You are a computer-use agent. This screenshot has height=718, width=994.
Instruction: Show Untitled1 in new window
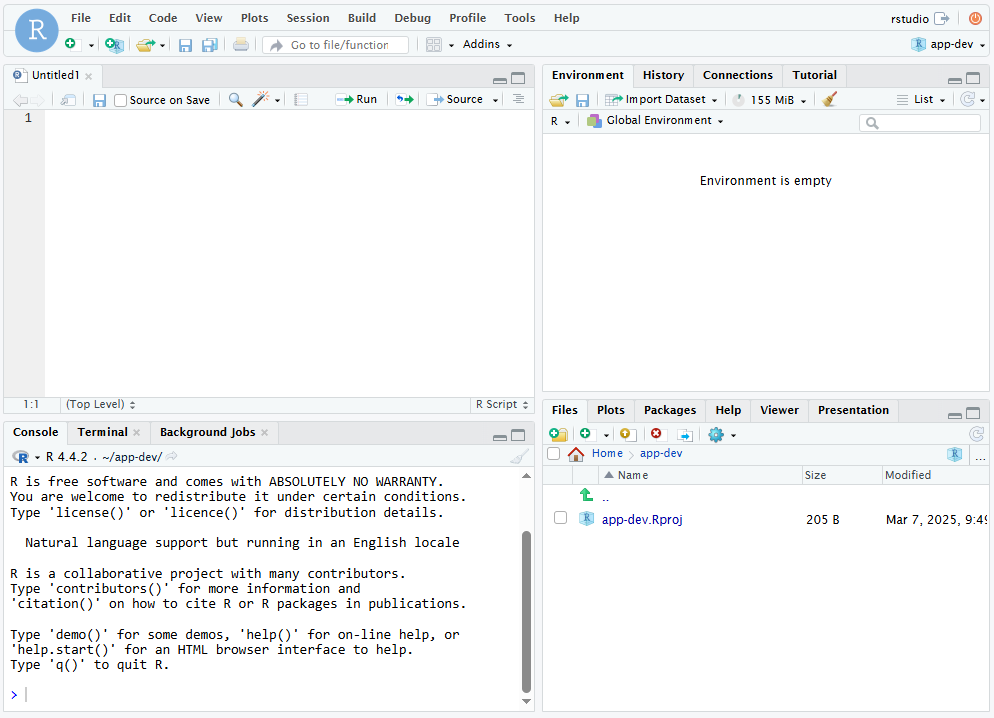point(68,100)
